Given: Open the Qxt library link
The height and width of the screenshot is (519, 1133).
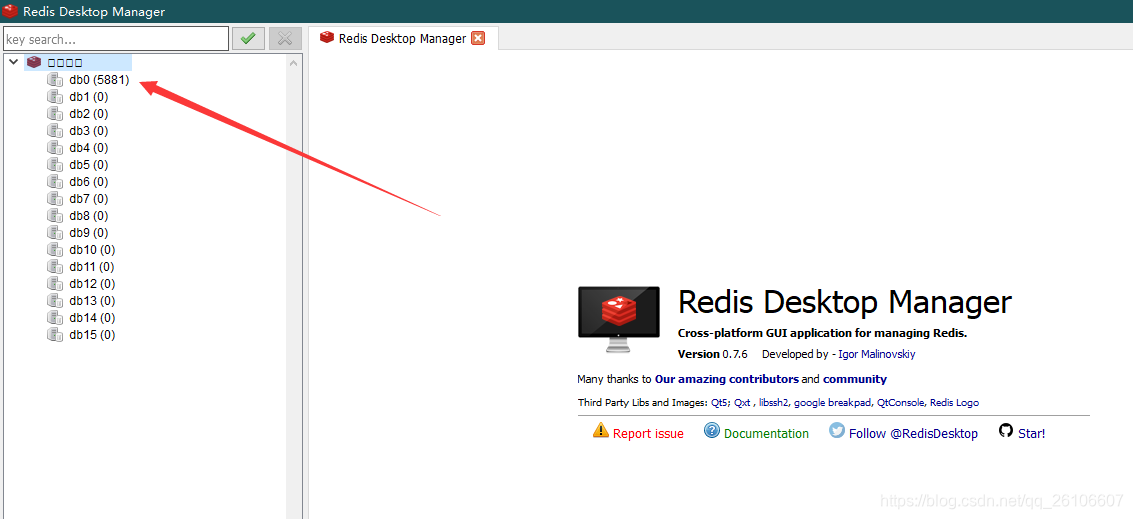Looking at the screenshot, I should [x=743, y=403].
